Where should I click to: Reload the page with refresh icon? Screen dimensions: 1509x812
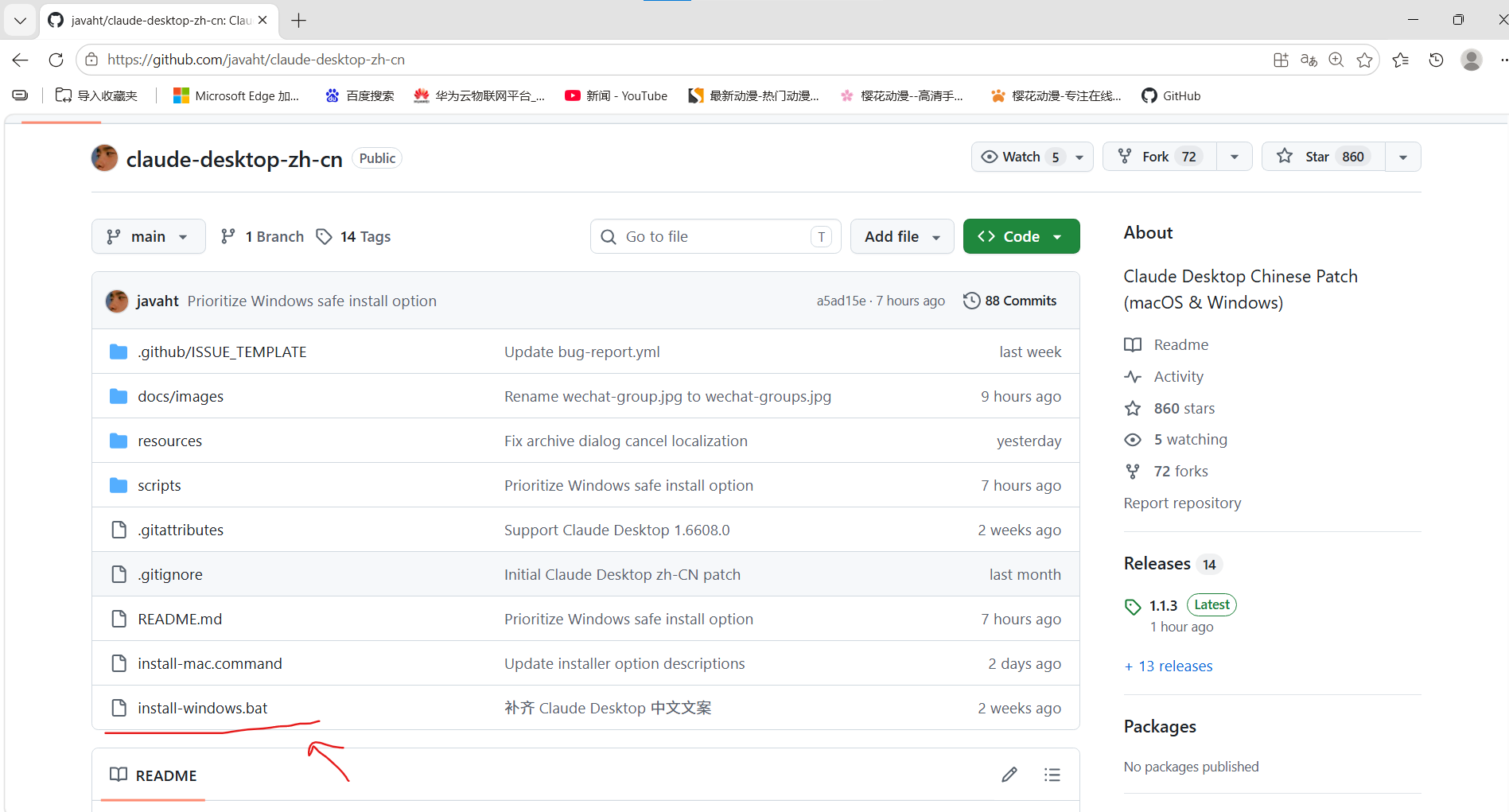click(56, 60)
